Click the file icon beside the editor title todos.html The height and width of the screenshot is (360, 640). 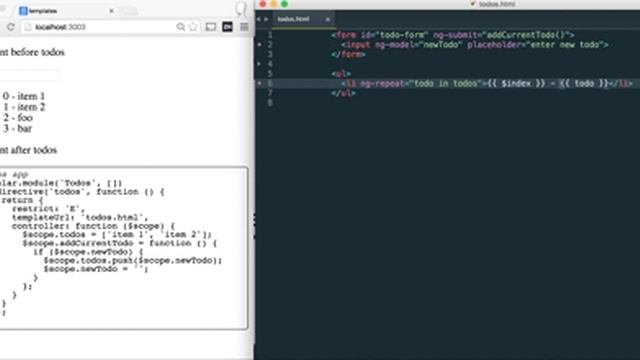click(473, 4)
